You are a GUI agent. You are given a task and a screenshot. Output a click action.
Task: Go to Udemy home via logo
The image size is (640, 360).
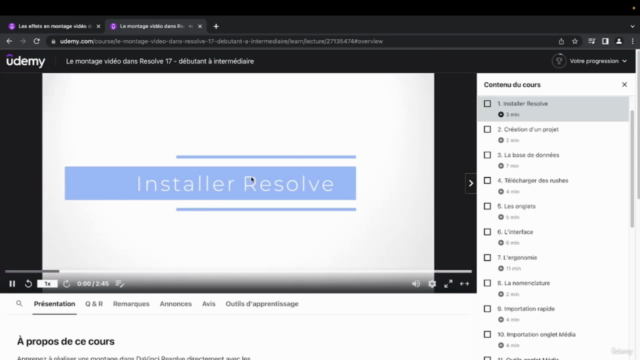click(x=26, y=61)
